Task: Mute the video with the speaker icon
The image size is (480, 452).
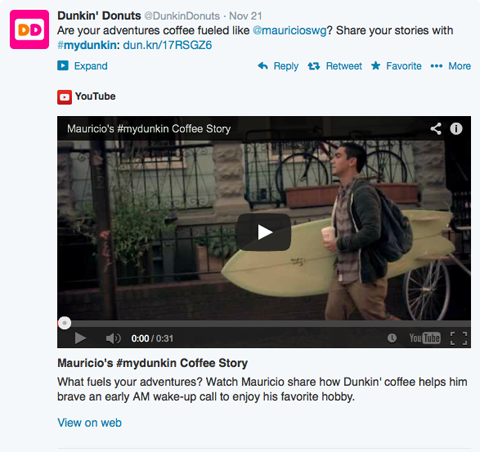Action: [113, 338]
